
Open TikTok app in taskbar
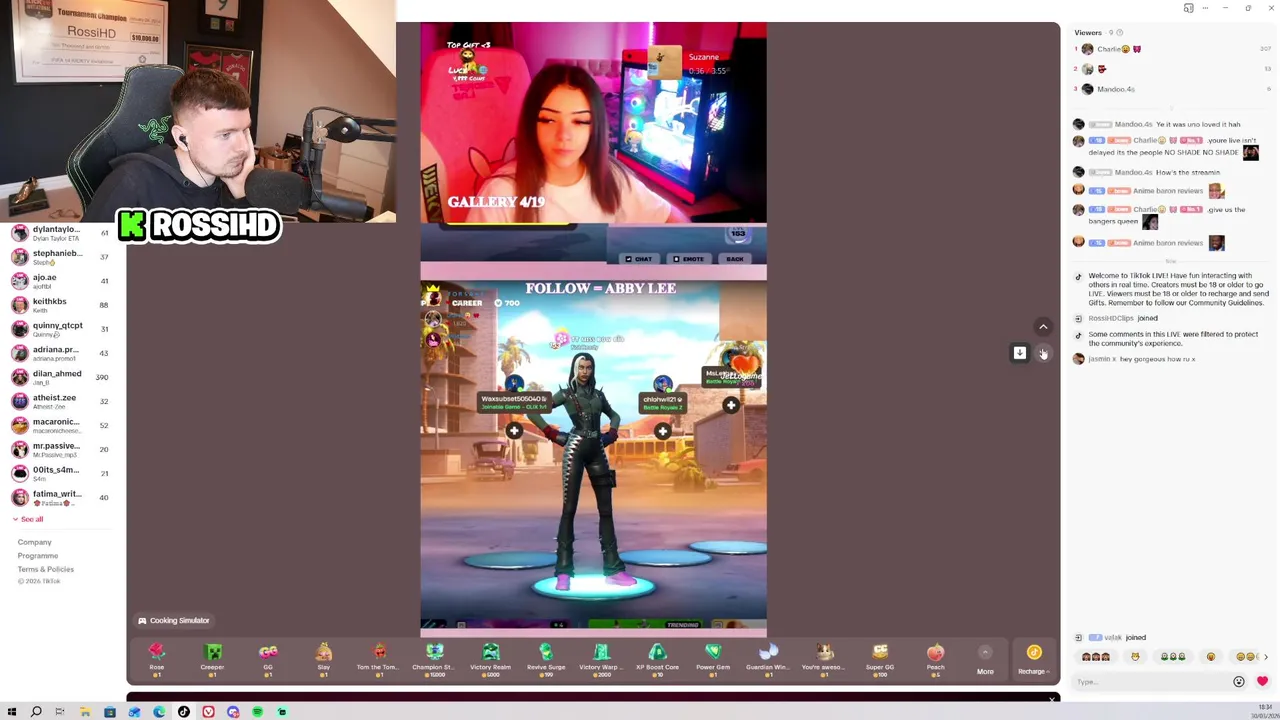184,712
